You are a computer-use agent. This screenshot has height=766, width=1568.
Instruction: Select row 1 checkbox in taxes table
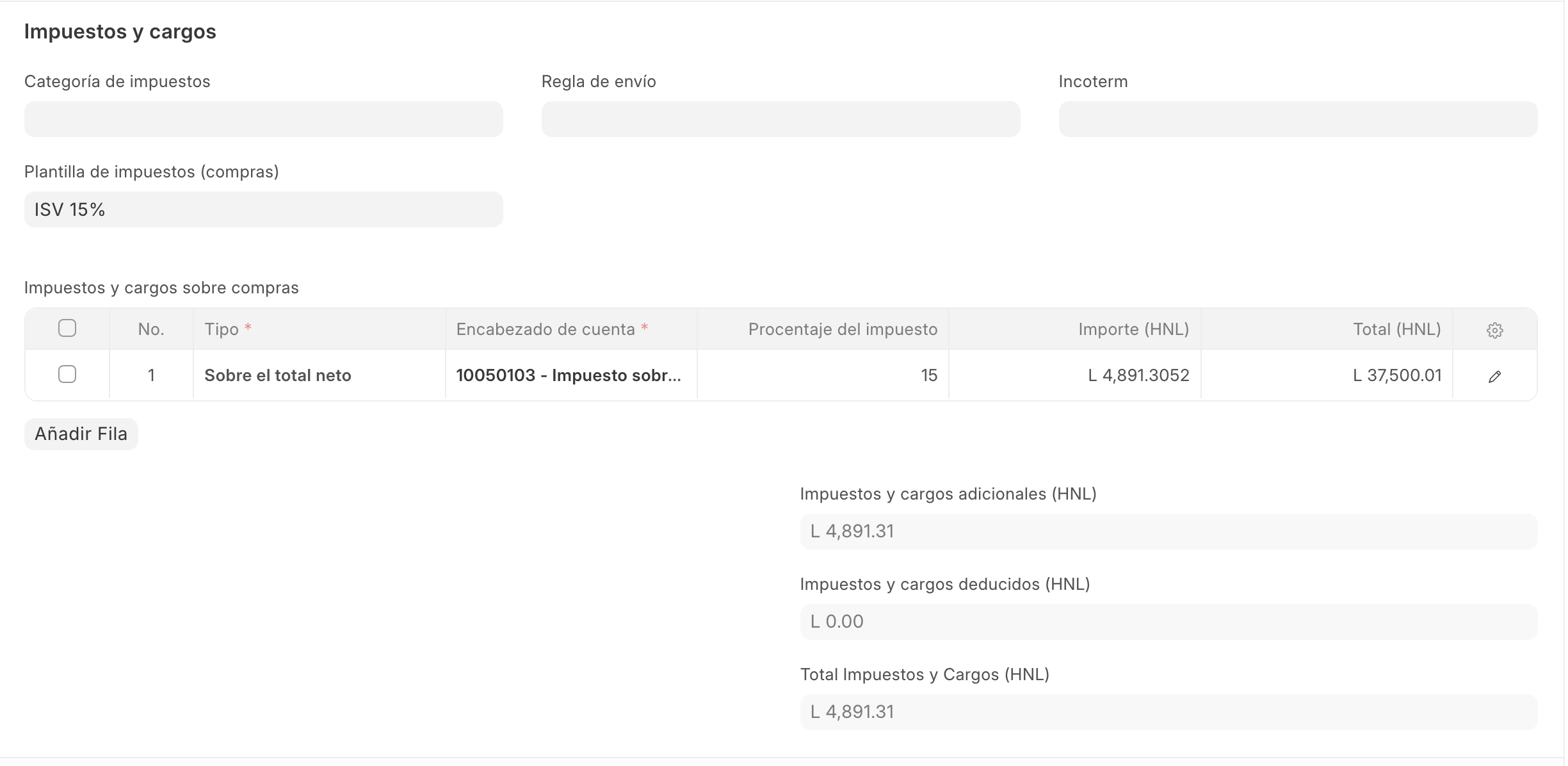67,374
